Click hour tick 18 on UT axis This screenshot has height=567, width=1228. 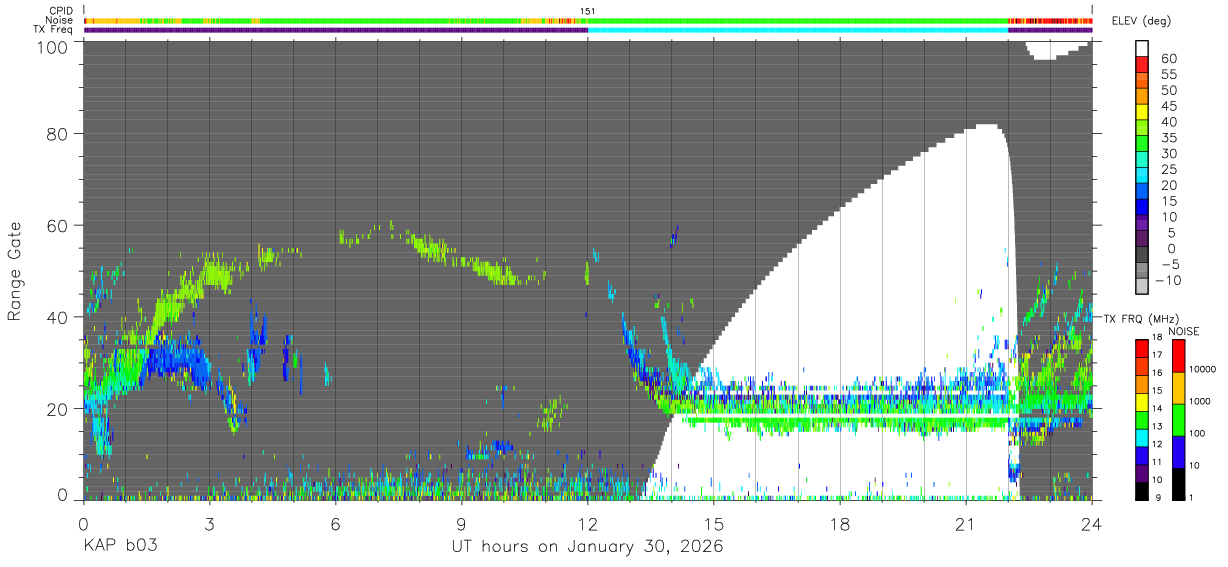840,523
